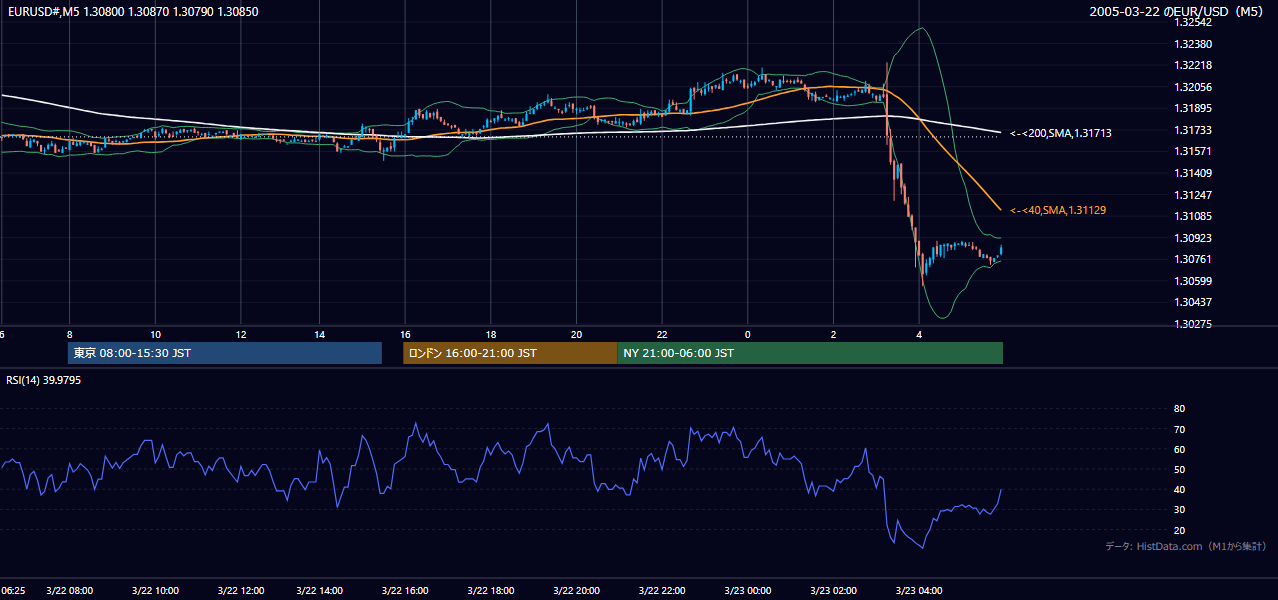Click the 3/22 14:00 bottom time label
Viewport: 1278px width, 600px height.
click(x=319, y=591)
